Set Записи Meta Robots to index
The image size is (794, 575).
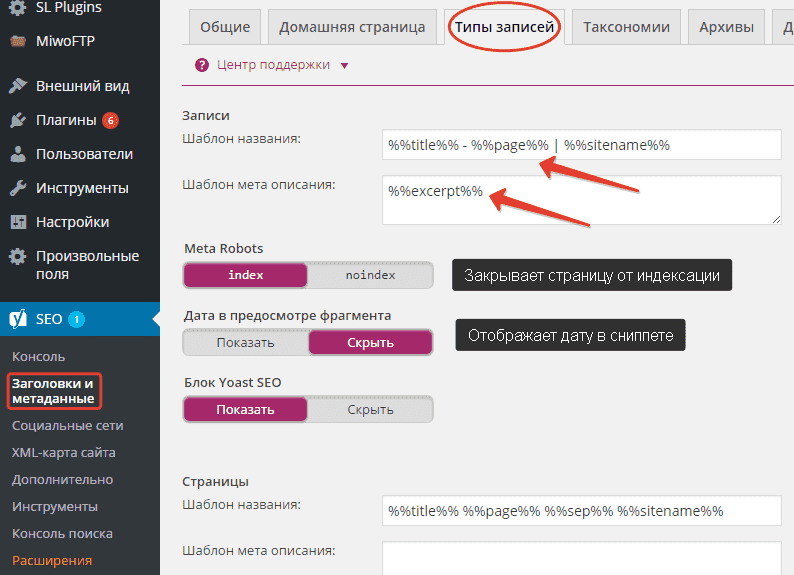246,275
